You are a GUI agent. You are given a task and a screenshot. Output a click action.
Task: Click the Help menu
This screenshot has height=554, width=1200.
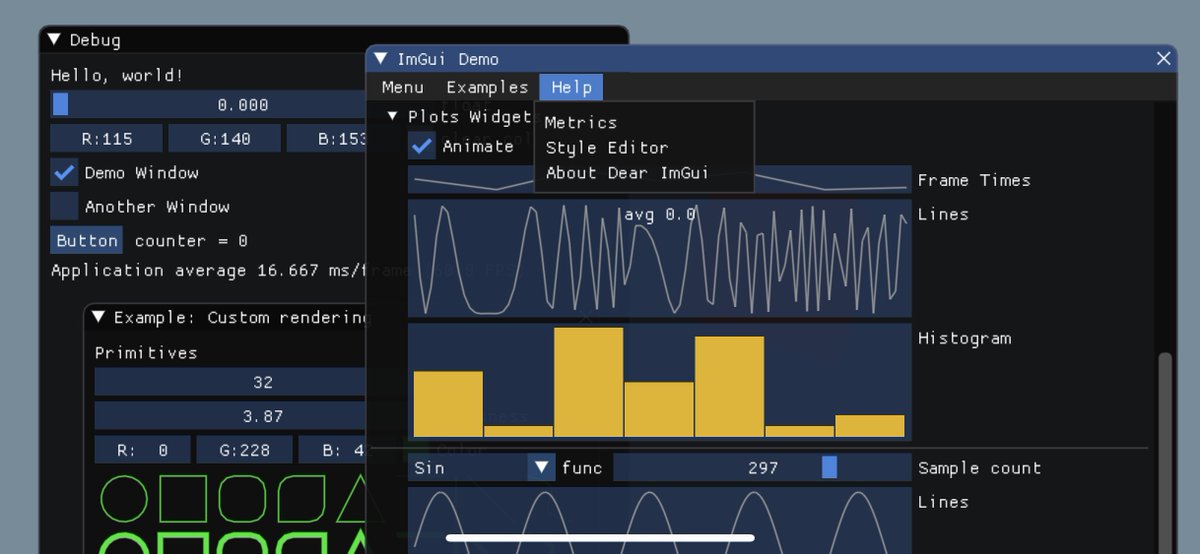pyautogui.click(x=571, y=87)
